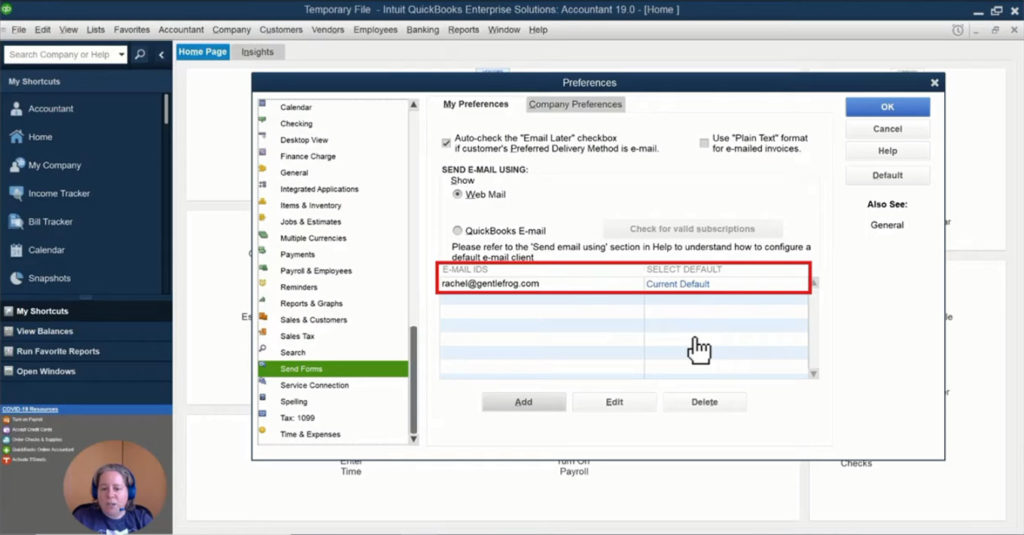This screenshot has height=535, width=1024.
Task: Click the My Company shortcut icon
Action: (17, 165)
